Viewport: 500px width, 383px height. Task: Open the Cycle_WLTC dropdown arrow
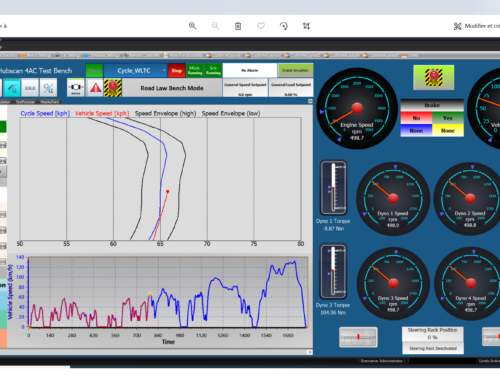164,71
